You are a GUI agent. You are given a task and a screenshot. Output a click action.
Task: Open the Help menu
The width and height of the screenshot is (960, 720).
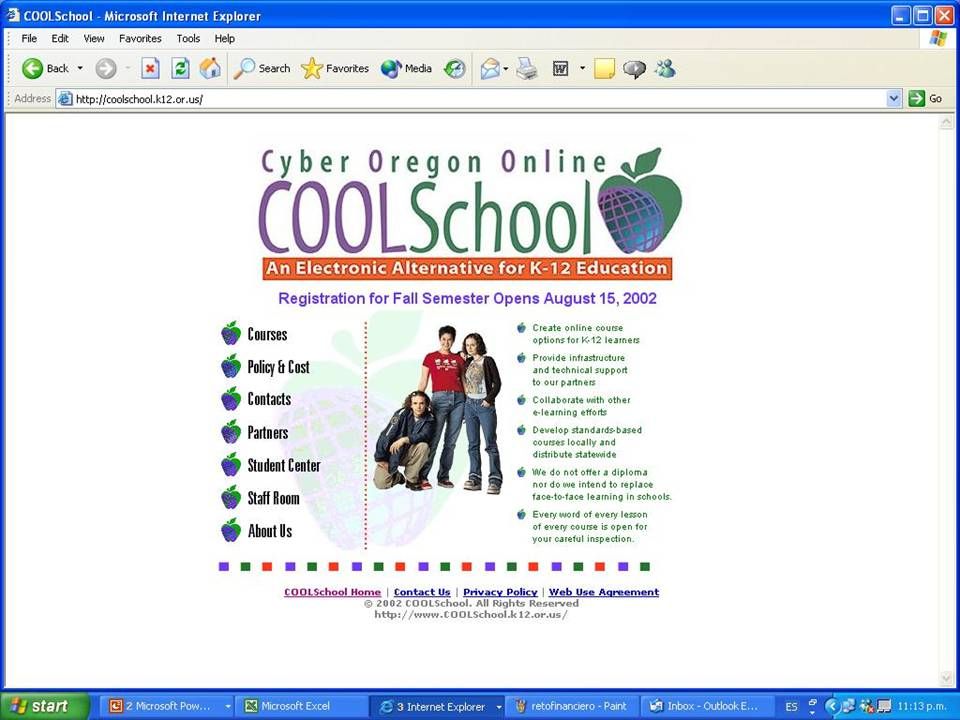(224, 39)
